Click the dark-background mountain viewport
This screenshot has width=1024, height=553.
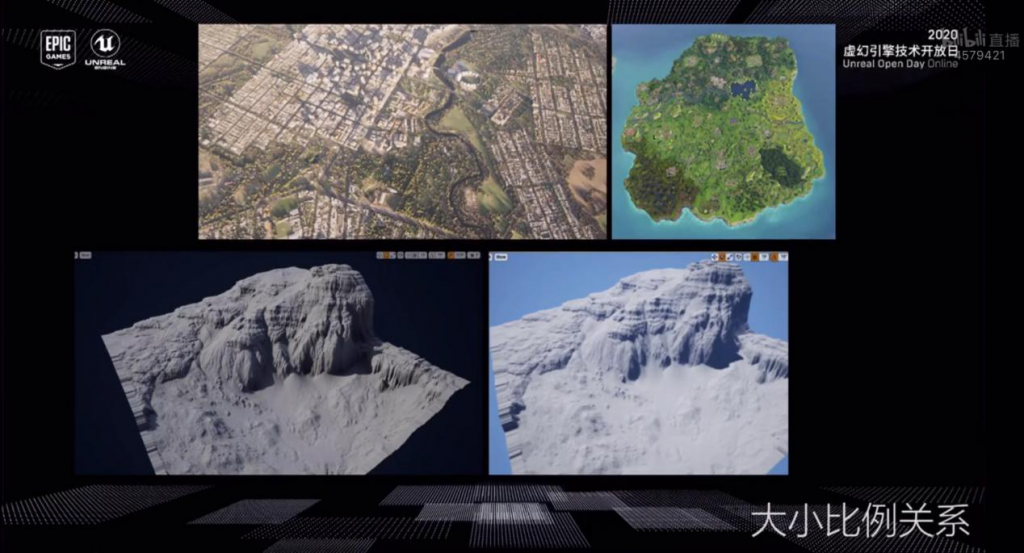(x=278, y=362)
